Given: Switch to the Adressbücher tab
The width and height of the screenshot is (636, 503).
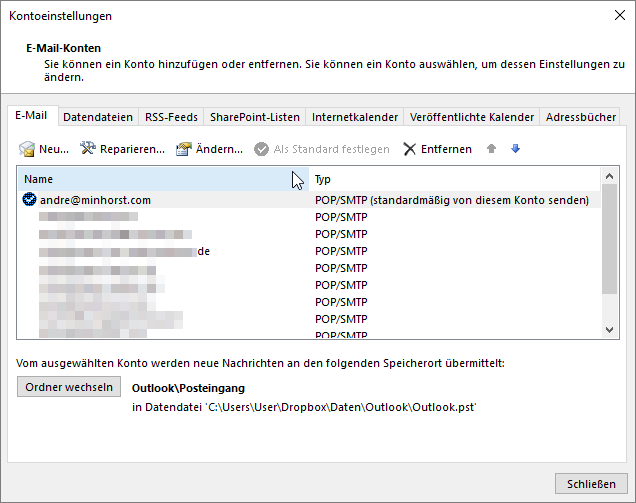Looking at the screenshot, I should [580, 117].
